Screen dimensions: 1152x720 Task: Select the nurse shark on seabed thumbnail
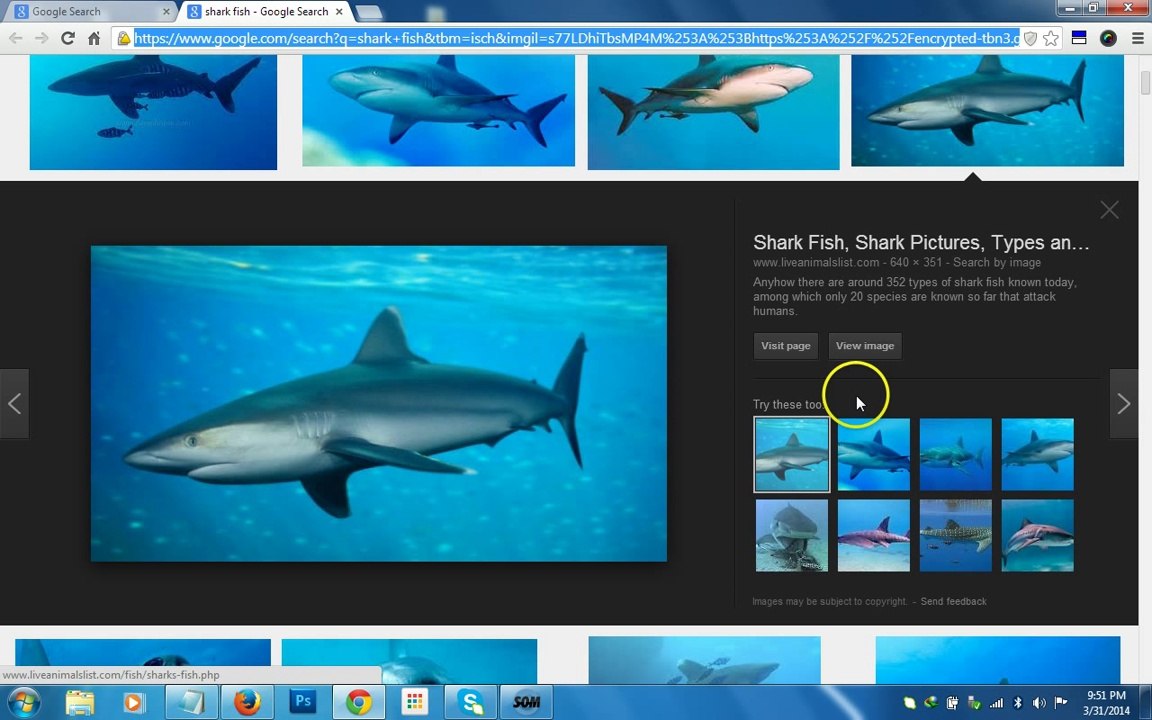click(x=791, y=536)
